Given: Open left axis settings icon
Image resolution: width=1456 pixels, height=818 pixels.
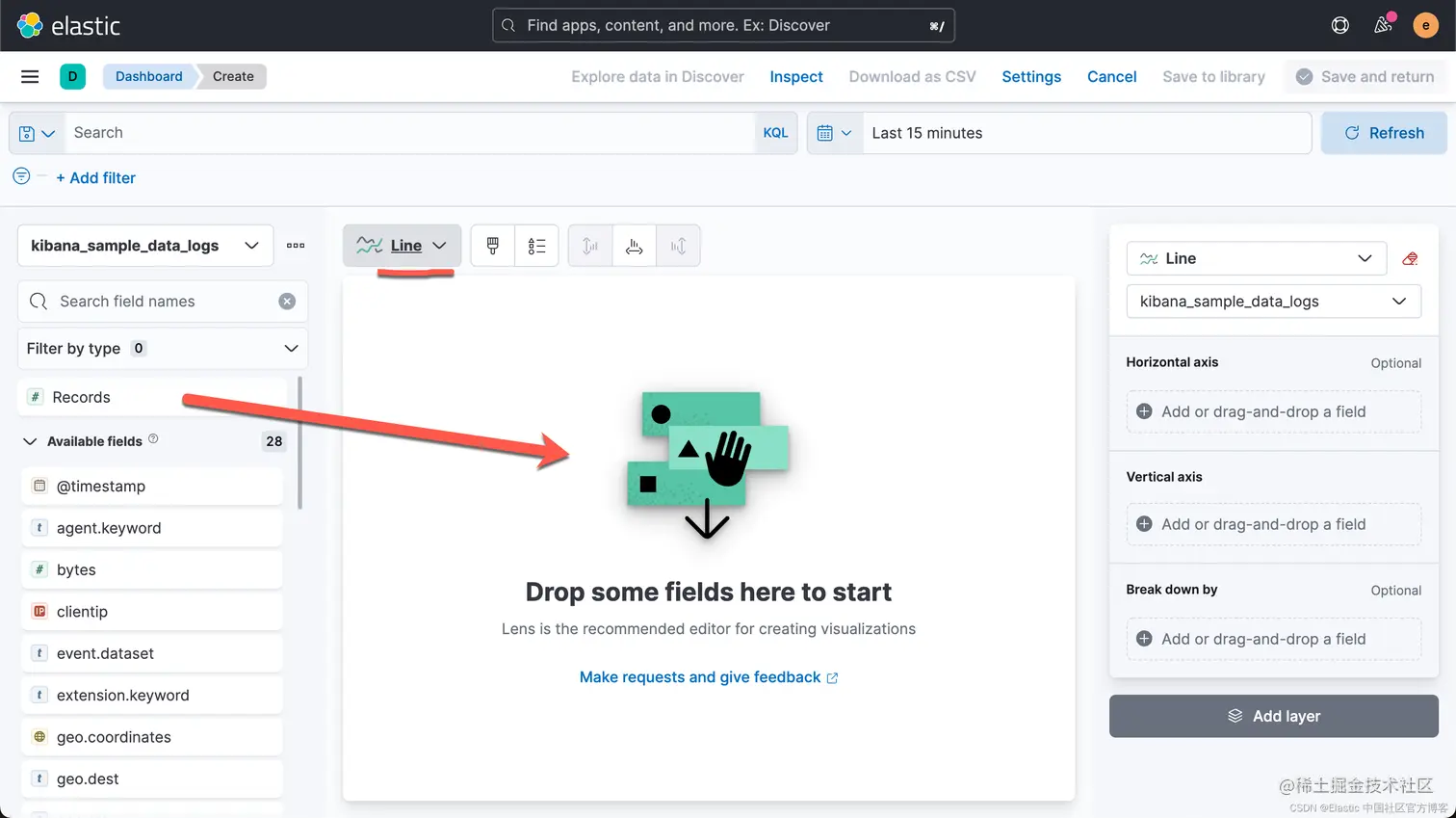Looking at the screenshot, I should coord(590,246).
